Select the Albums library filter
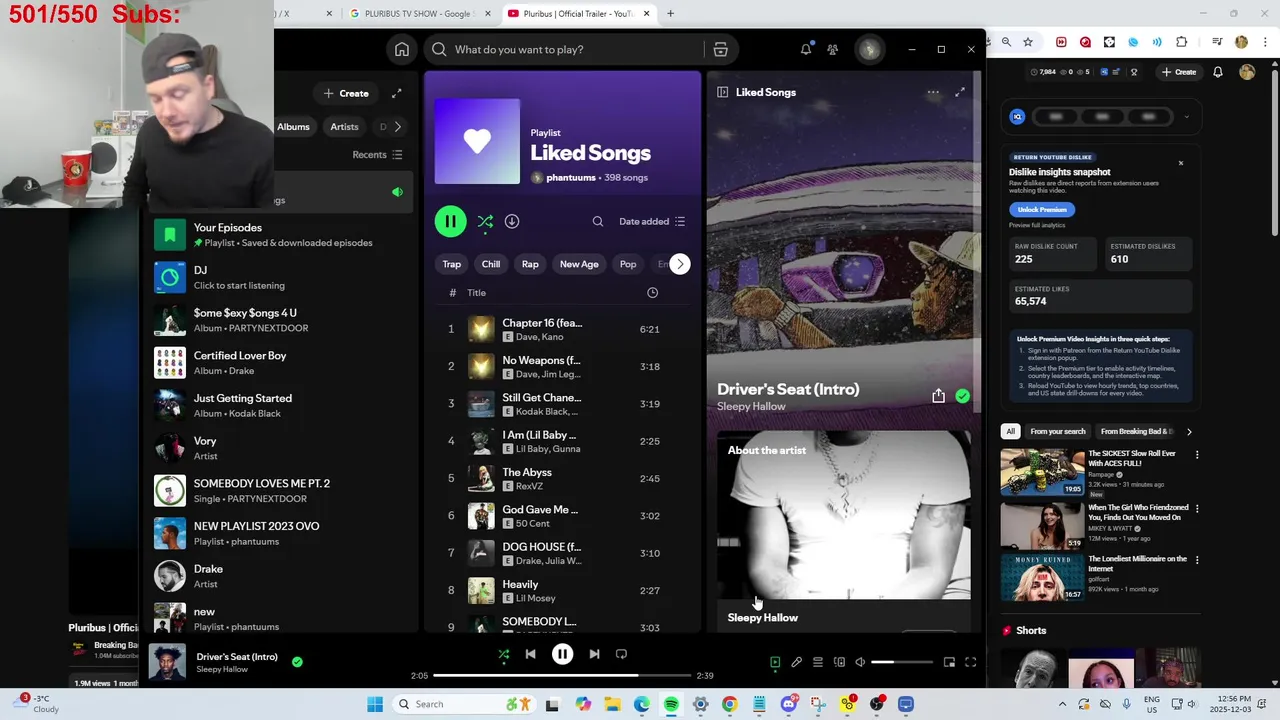Image resolution: width=1280 pixels, height=720 pixels. coord(293,127)
